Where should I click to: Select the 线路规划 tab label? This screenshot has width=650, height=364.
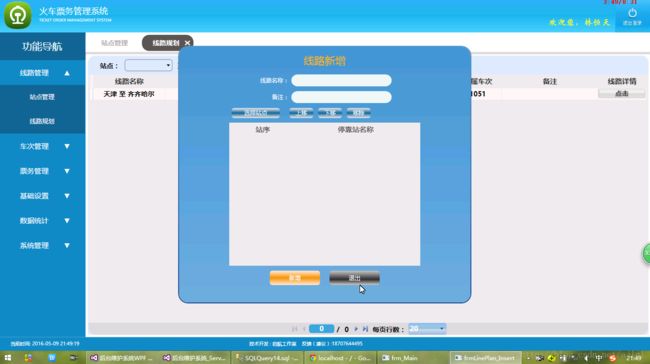pyautogui.click(x=165, y=43)
